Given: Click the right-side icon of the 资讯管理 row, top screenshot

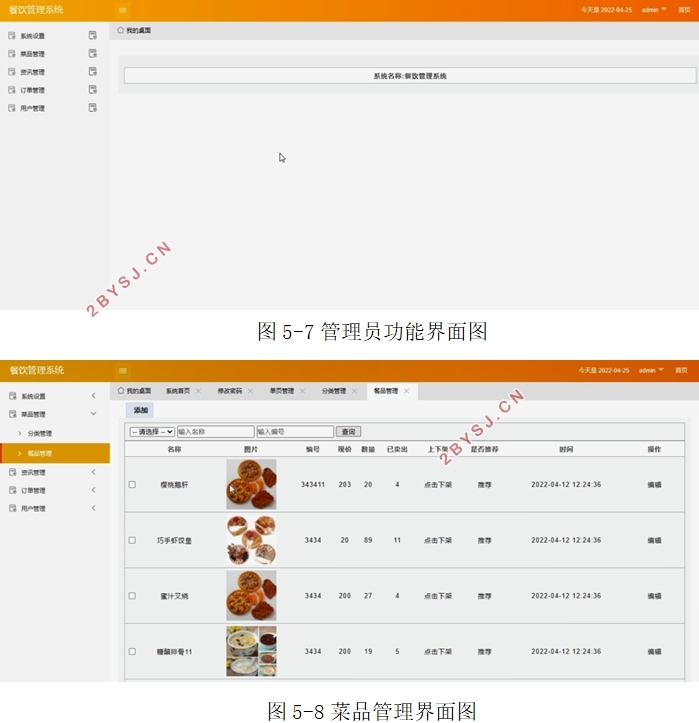Looking at the screenshot, I should pos(93,71).
